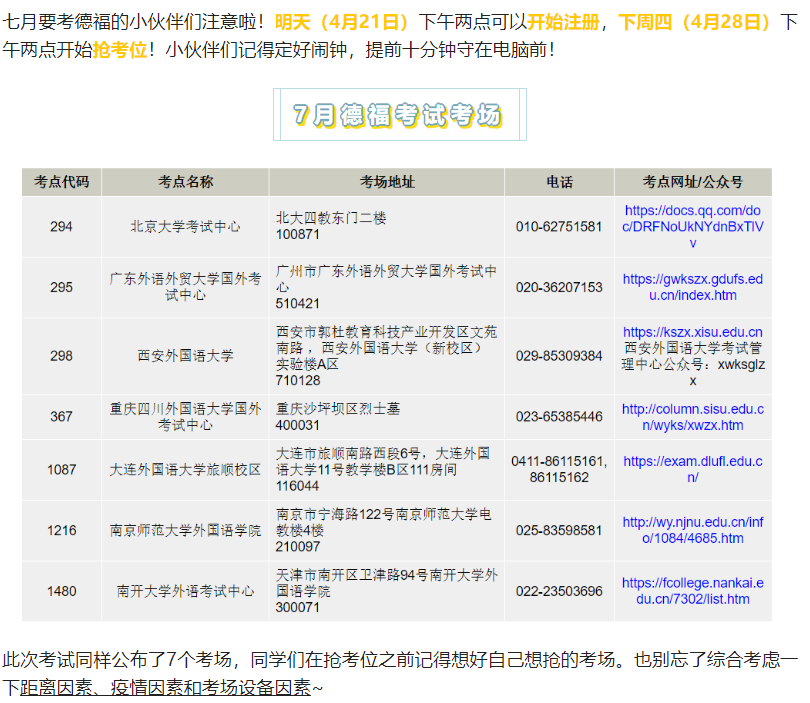Click phone number 029-85309384
Viewport: 810px width, 703px height.
tap(559, 356)
